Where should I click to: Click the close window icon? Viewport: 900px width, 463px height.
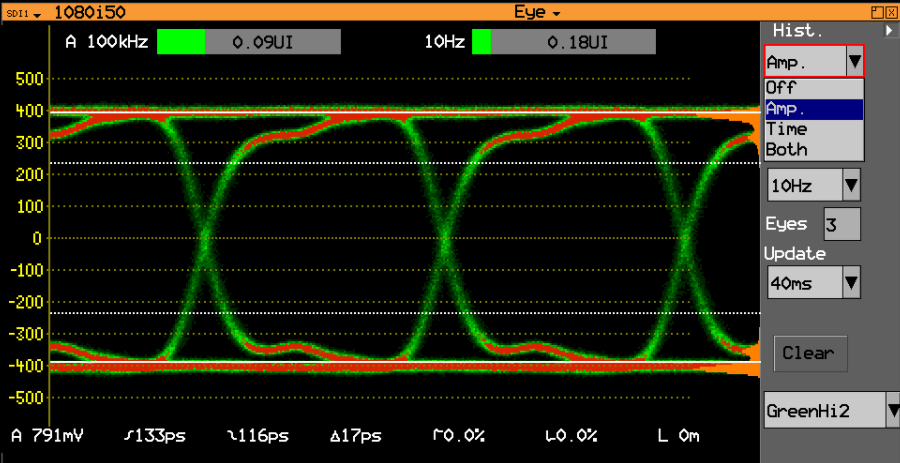[889, 13]
